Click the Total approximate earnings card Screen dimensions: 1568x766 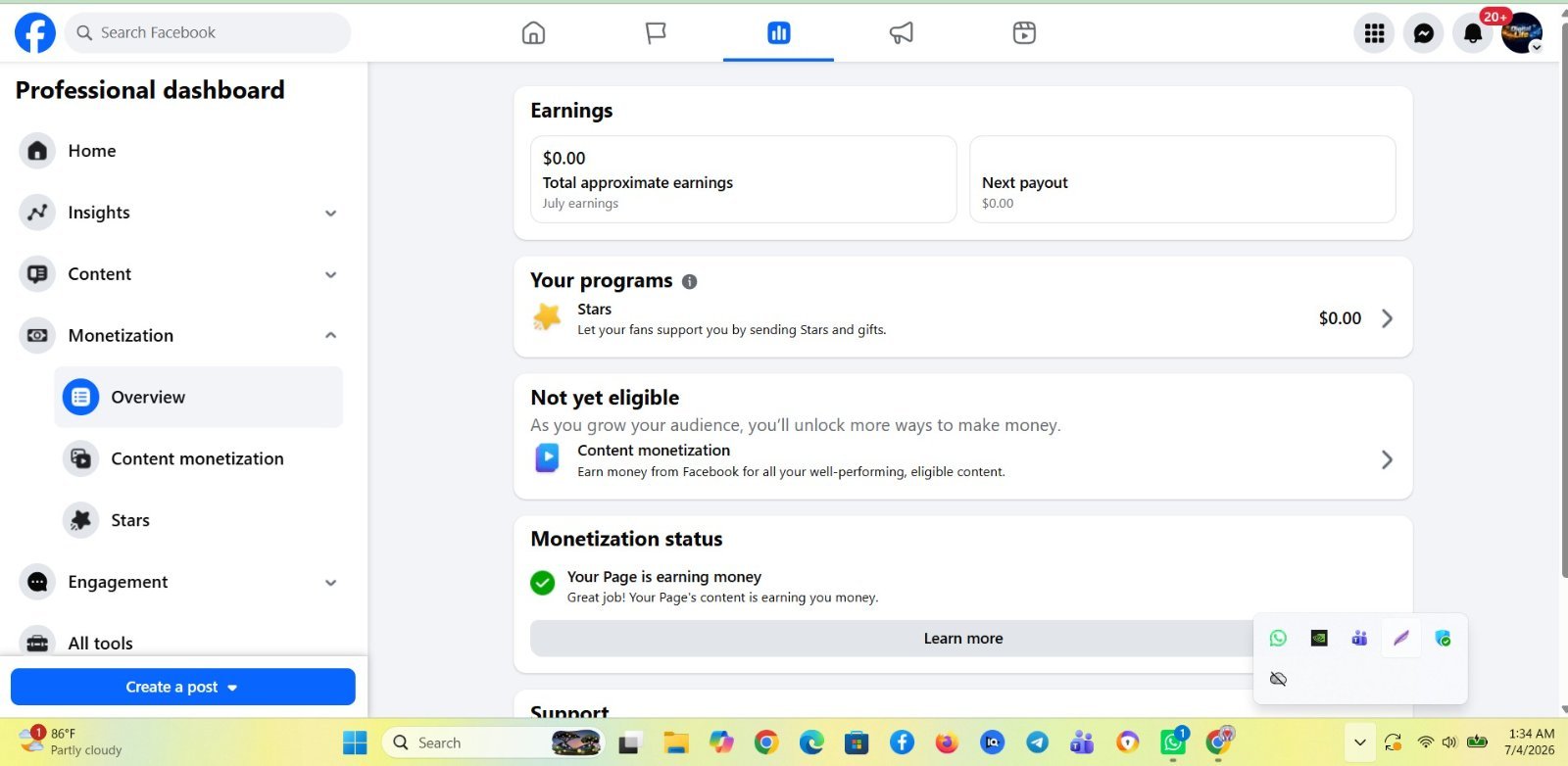coord(744,179)
